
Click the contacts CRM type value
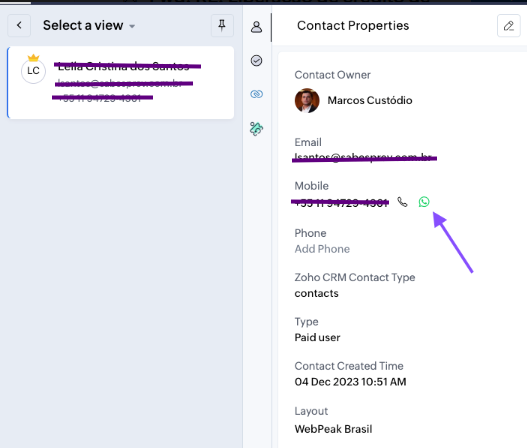click(x=316, y=293)
